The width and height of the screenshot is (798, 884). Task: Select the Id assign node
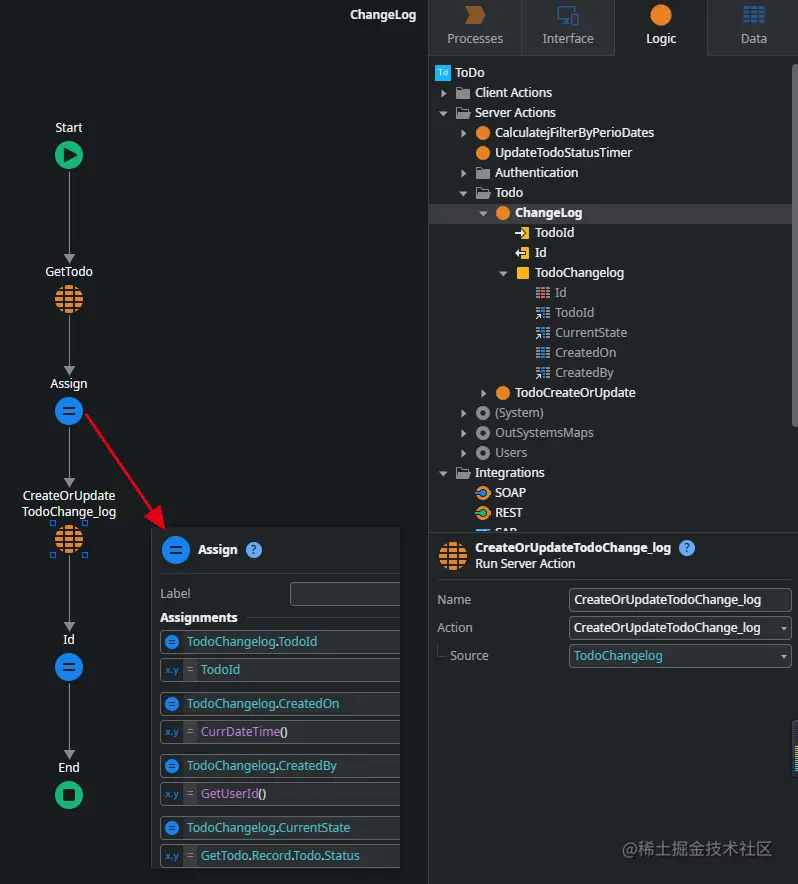[x=69, y=667]
